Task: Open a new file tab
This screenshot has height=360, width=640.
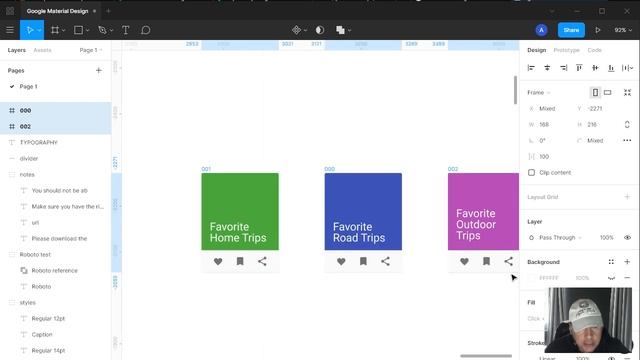Action: coord(108,11)
